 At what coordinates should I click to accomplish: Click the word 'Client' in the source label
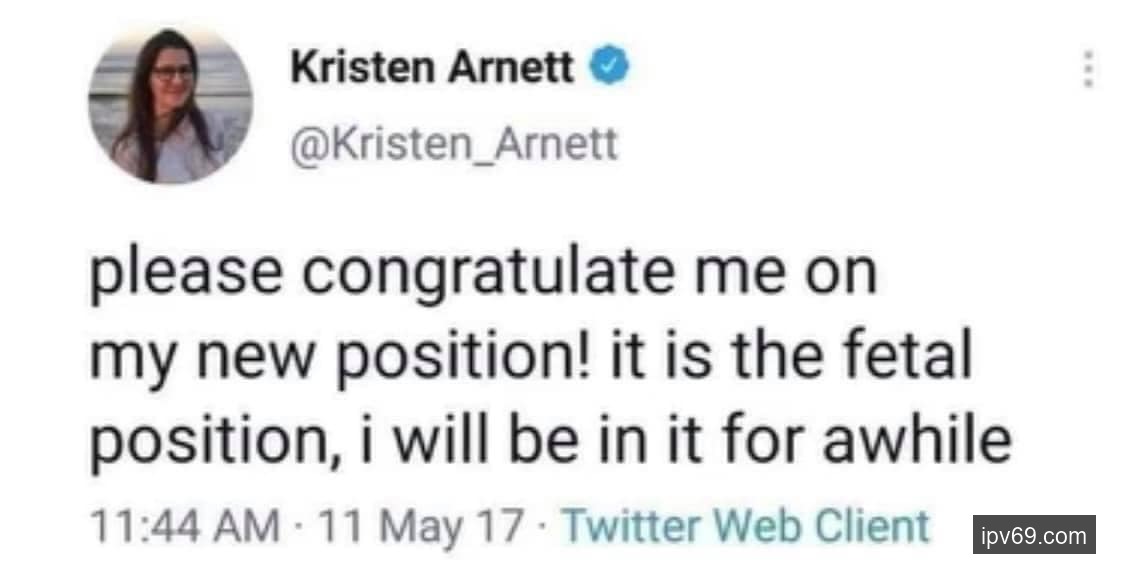(x=870, y=525)
